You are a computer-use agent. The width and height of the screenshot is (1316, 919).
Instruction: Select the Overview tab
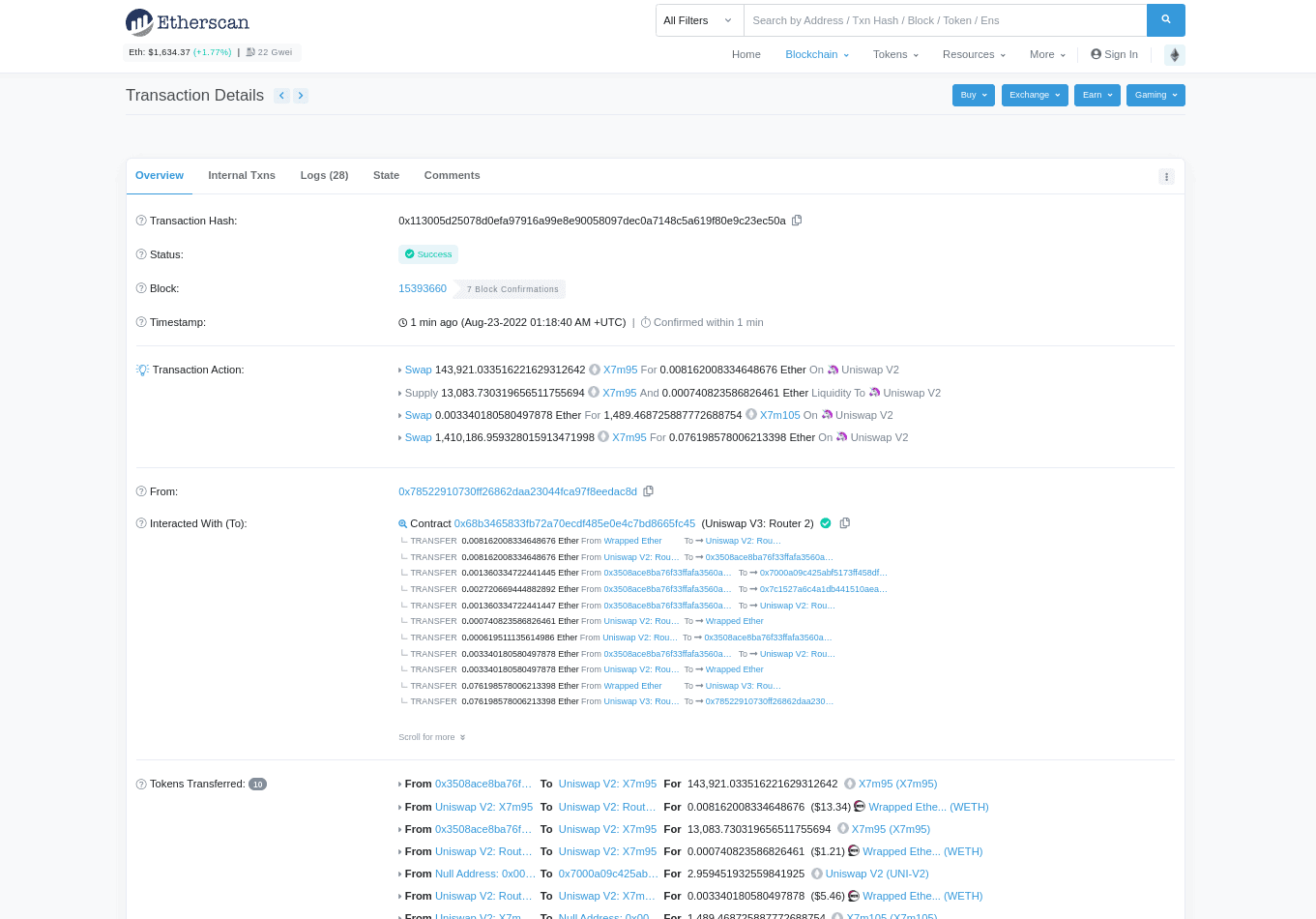pos(160,175)
